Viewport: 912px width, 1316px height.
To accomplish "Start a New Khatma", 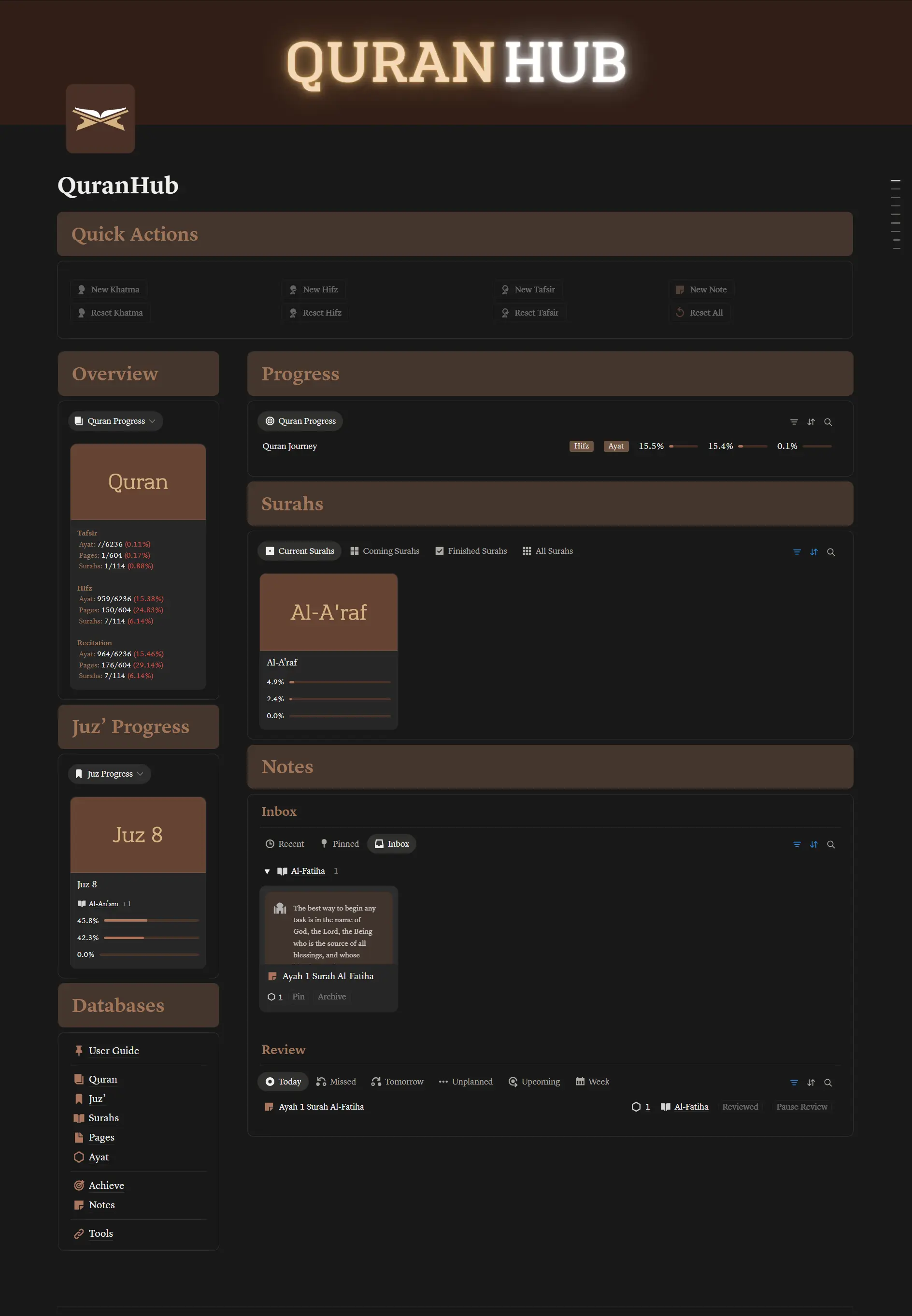I will tap(109, 289).
